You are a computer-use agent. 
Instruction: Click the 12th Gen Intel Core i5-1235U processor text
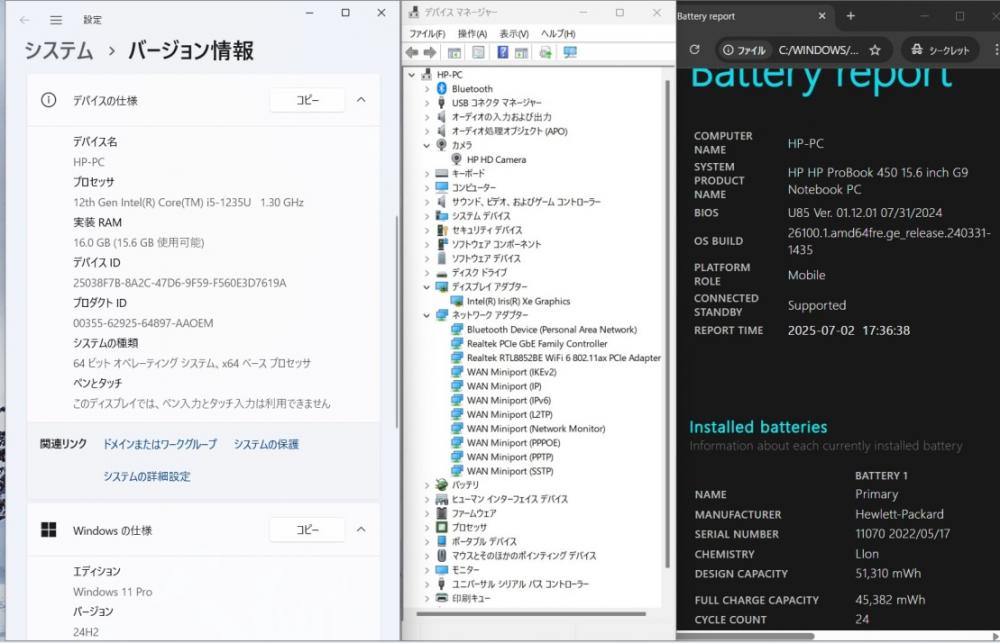click(188, 202)
